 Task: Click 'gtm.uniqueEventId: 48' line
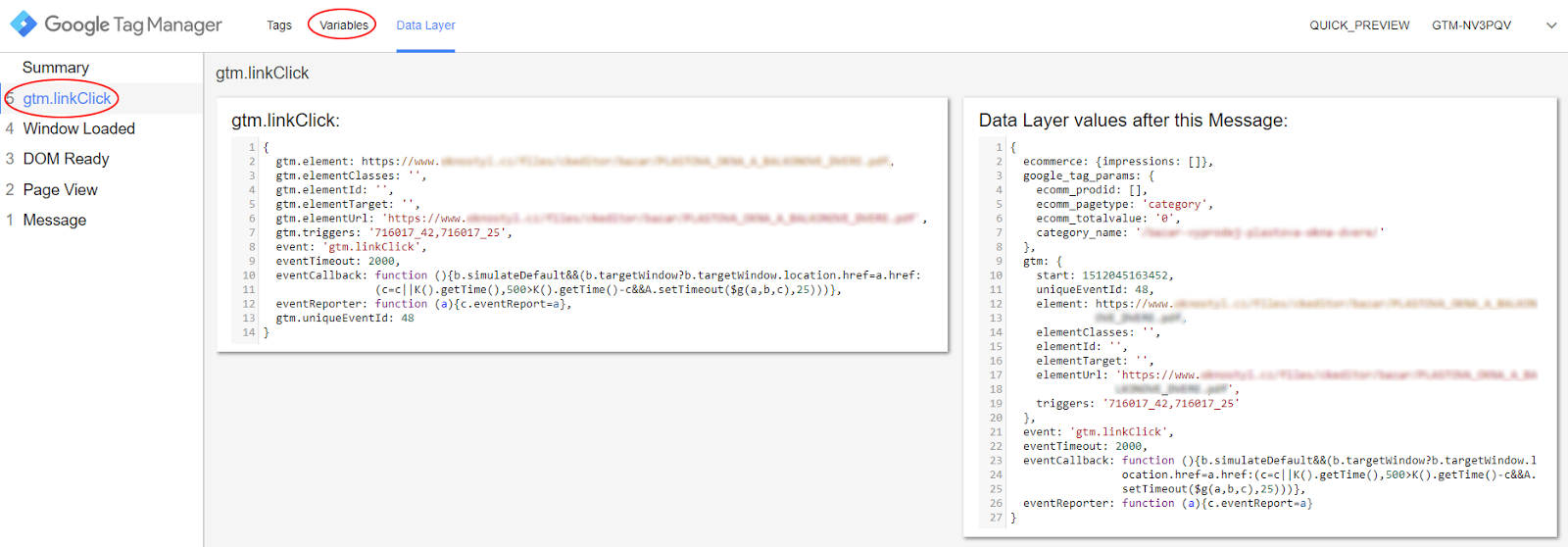tap(345, 319)
